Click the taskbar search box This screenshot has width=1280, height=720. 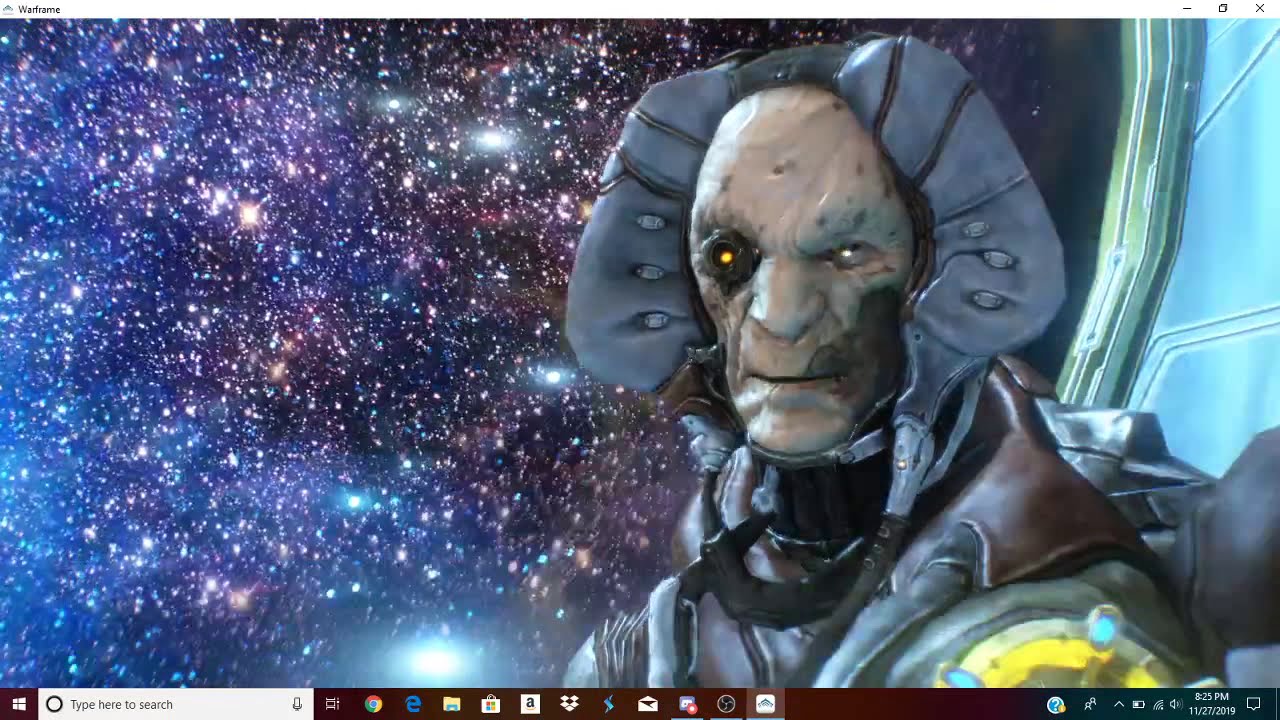click(176, 704)
